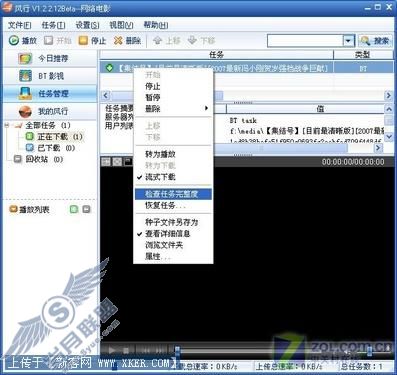Select the 任务管理 sidebar section
Viewport: 397px width, 375px height.
[x=51, y=94]
